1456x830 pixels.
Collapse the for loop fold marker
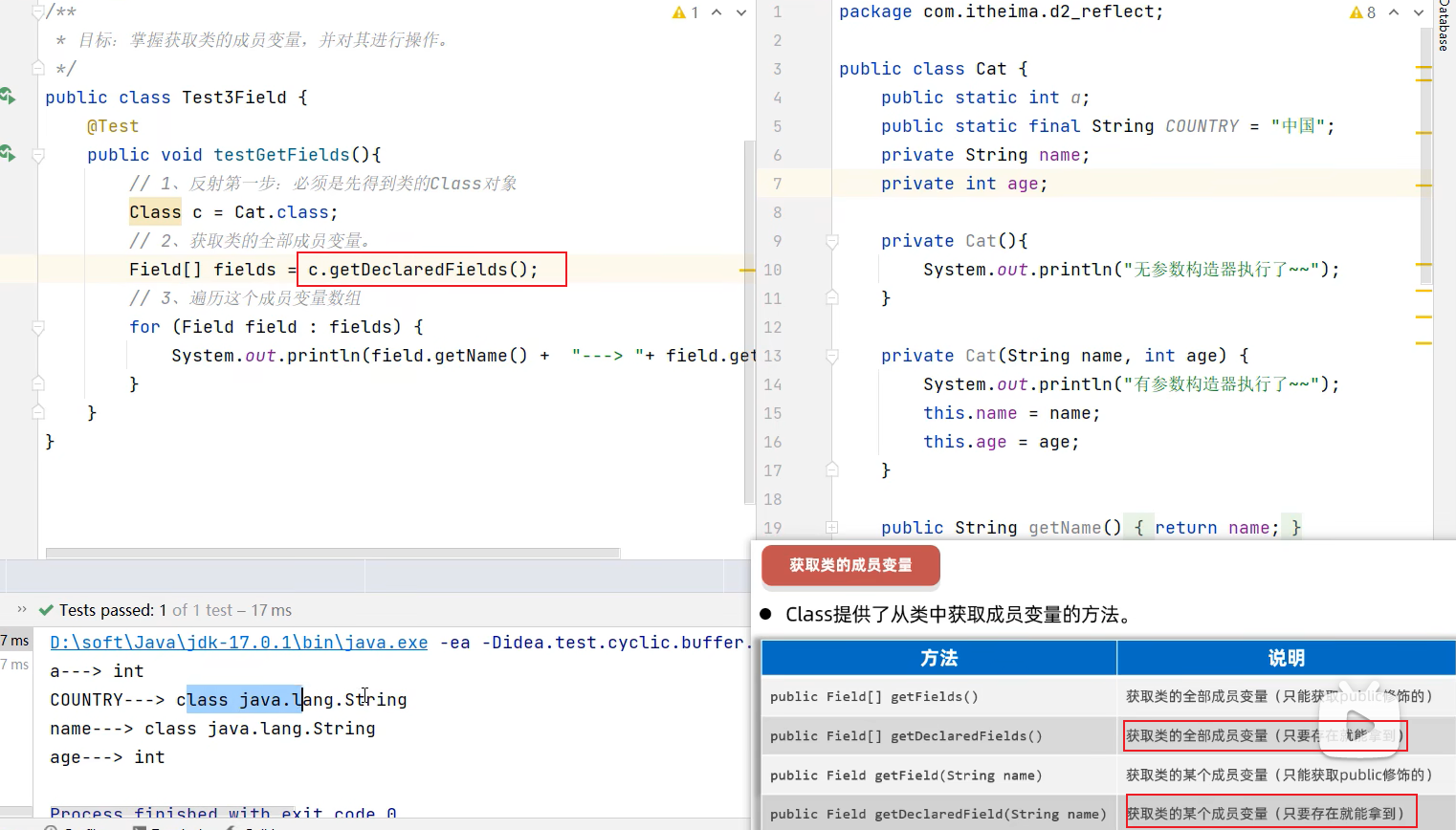point(38,327)
